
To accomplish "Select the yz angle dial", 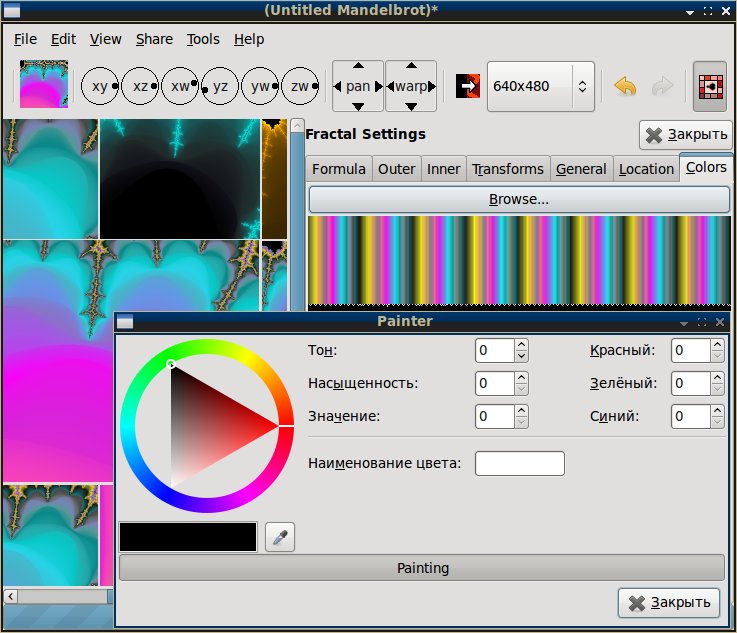I will [220, 86].
